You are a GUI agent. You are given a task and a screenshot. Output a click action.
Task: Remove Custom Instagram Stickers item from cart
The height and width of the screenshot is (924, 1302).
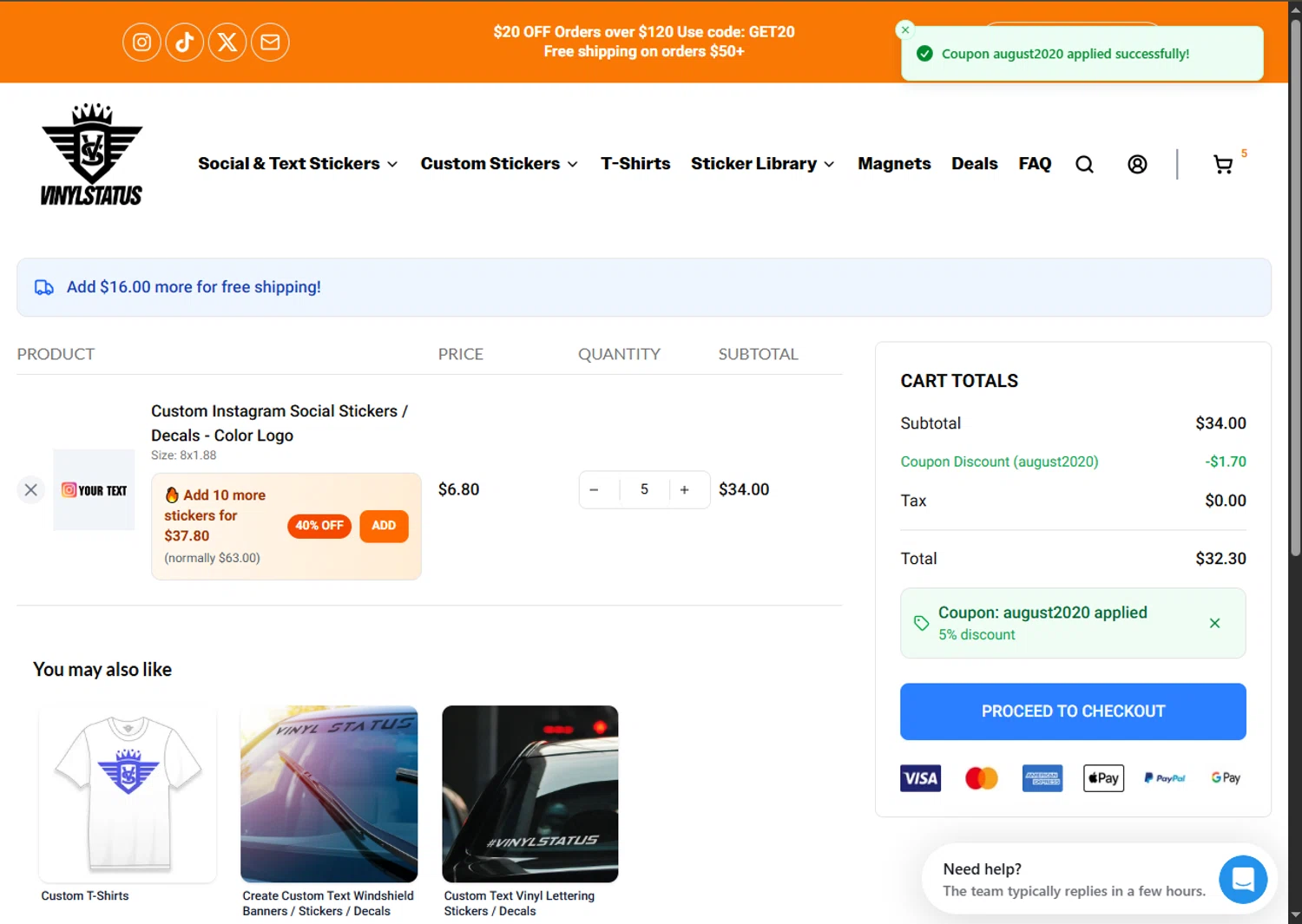[x=30, y=490]
